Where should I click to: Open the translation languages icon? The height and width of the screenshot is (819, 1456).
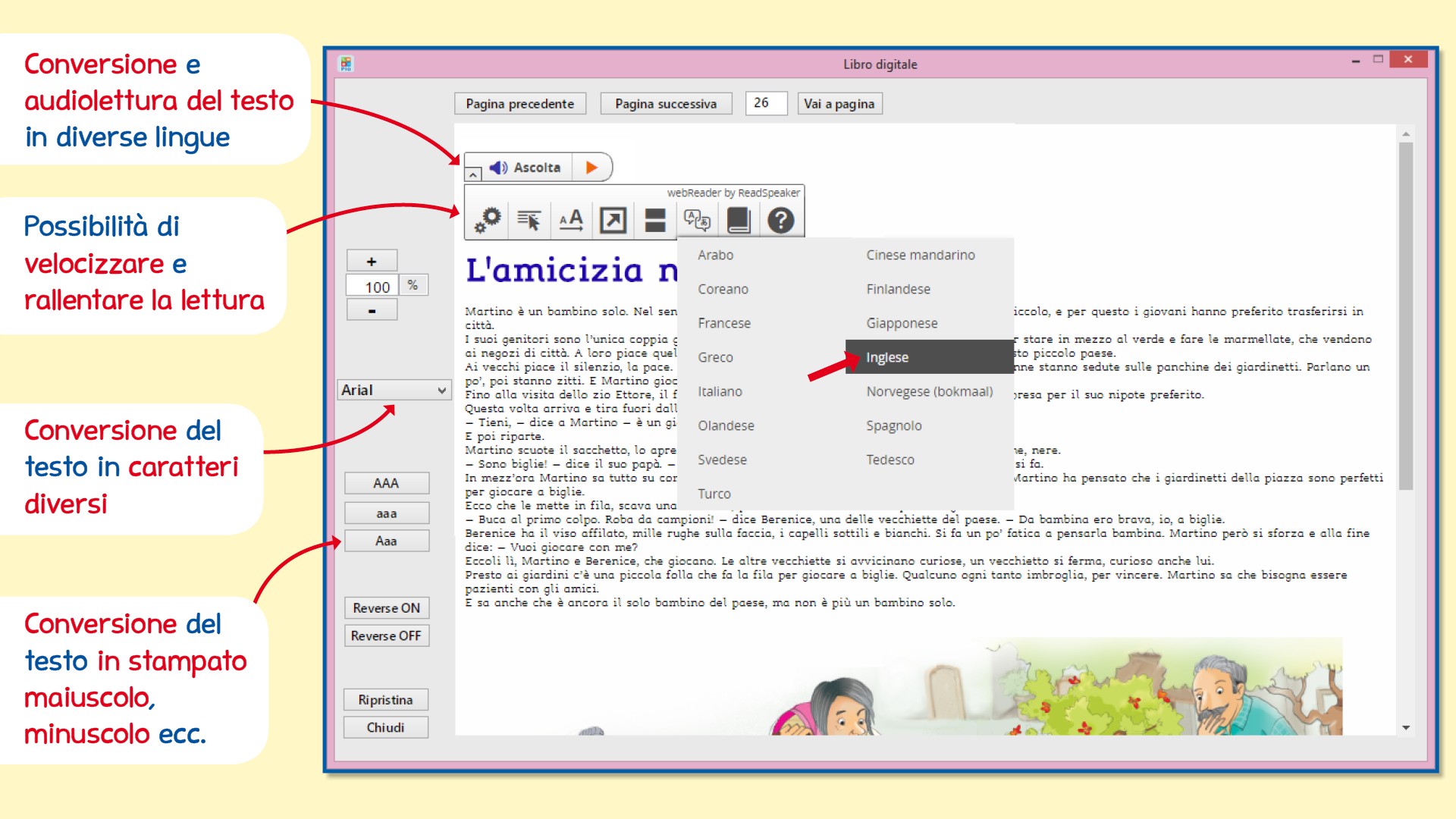pos(697,220)
